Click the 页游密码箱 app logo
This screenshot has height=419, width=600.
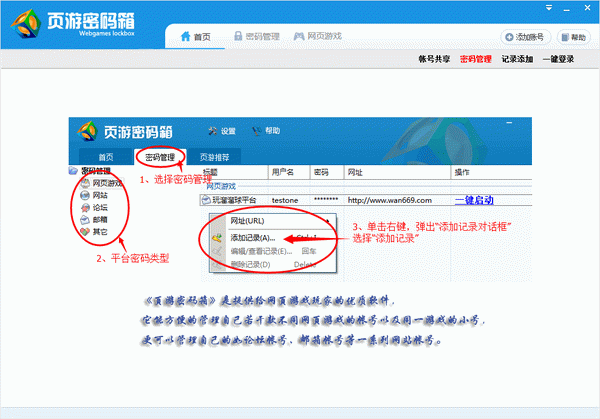click(75, 22)
